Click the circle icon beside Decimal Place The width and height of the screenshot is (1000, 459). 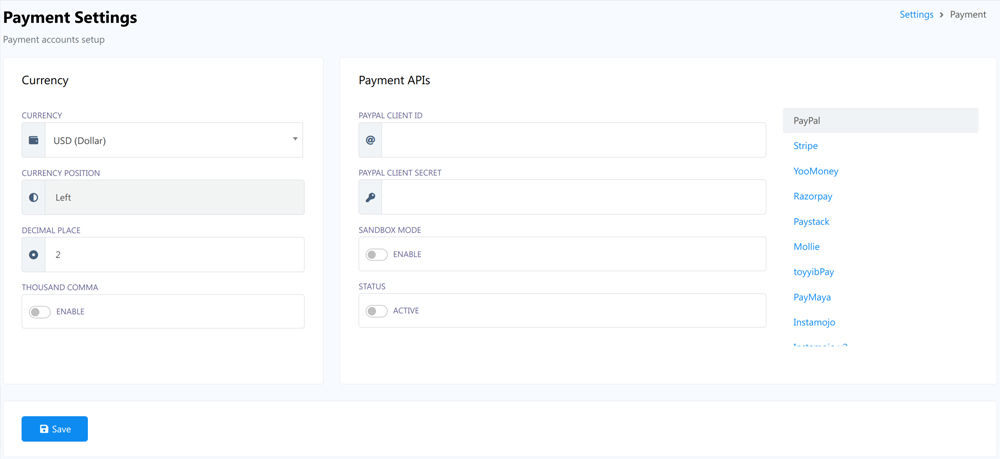coord(34,255)
